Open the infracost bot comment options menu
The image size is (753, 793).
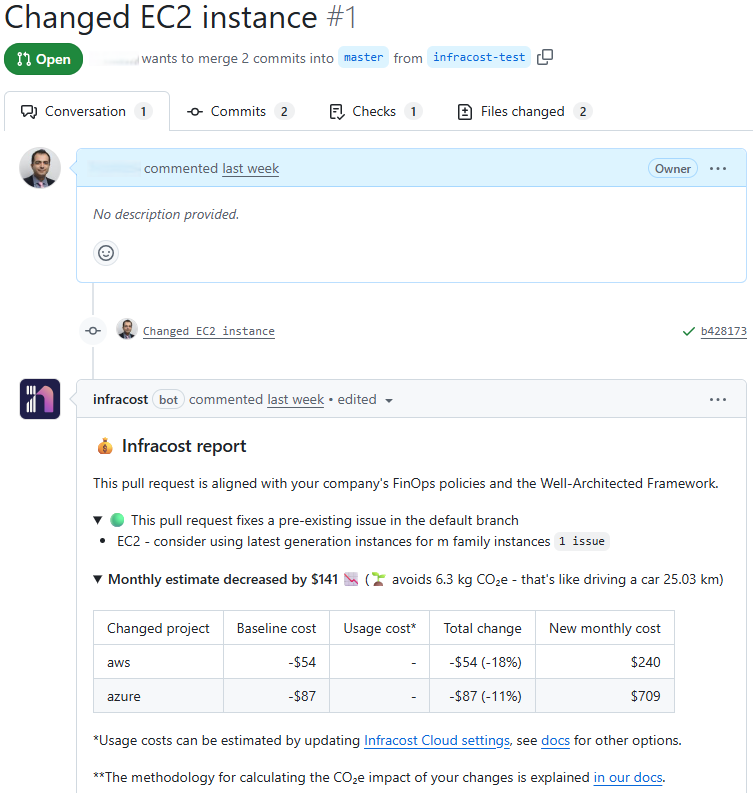click(x=718, y=400)
